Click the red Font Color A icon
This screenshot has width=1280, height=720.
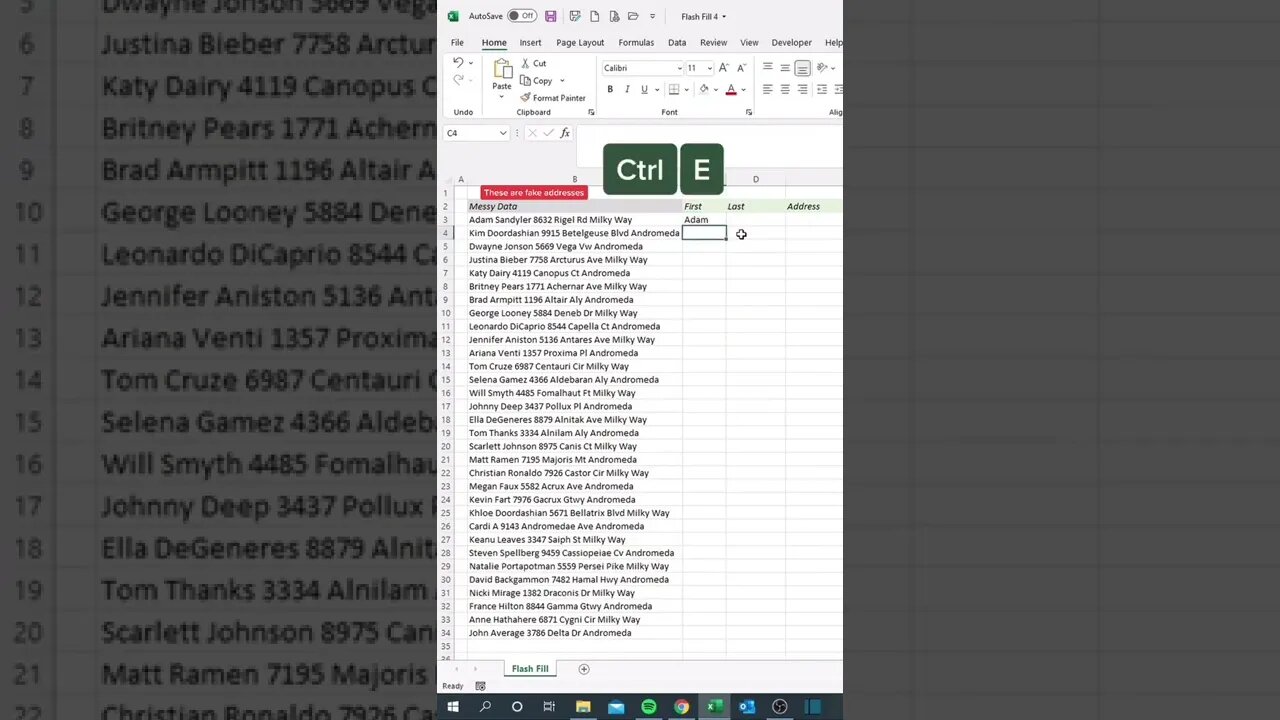click(731, 90)
